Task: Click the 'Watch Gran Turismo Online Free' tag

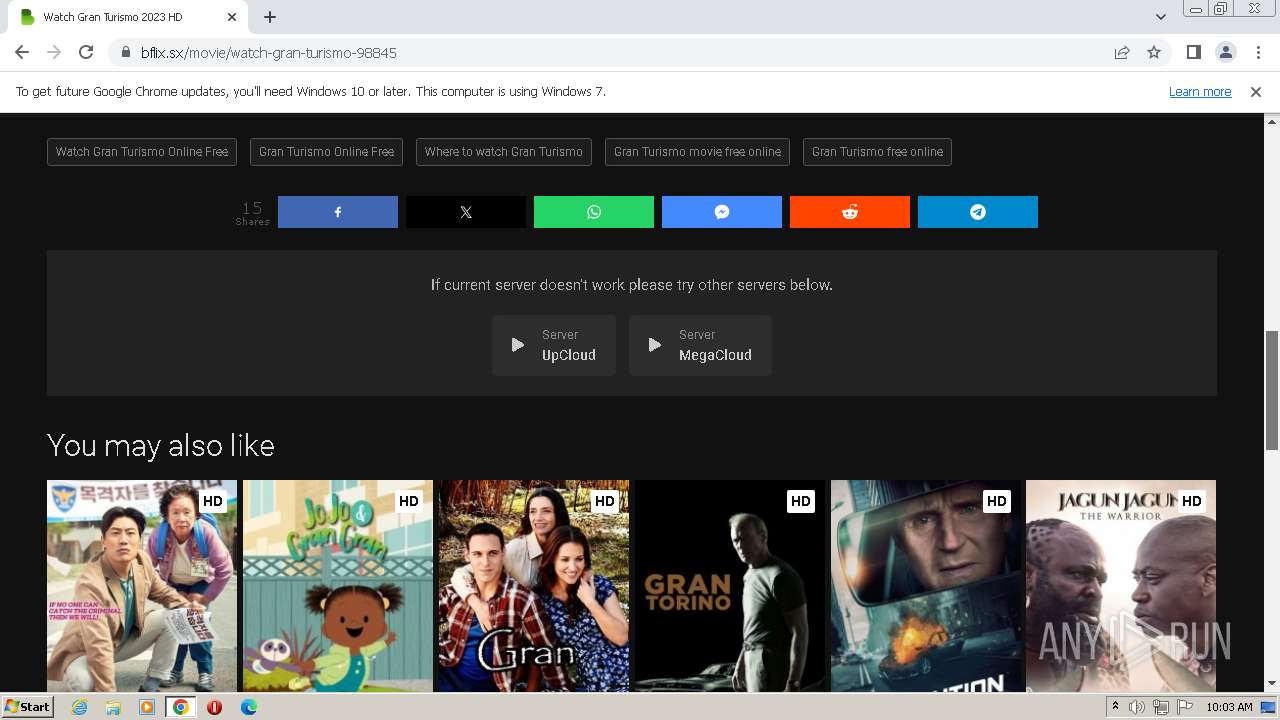Action: click(x=142, y=152)
